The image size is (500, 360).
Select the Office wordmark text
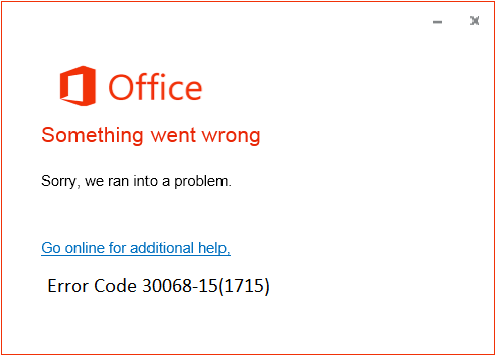(155, 87)
